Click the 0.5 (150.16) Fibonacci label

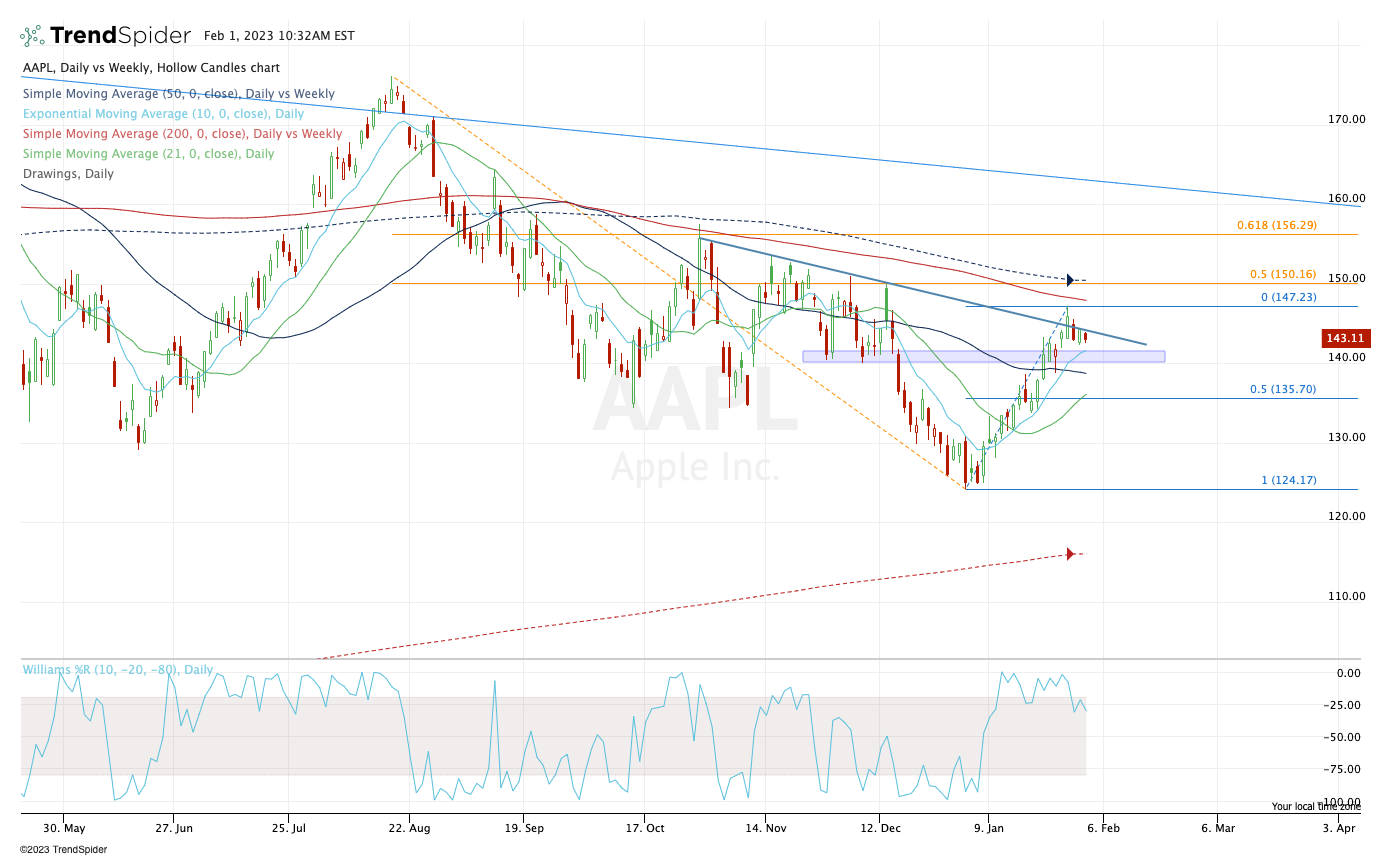(x=1284, y=274)
